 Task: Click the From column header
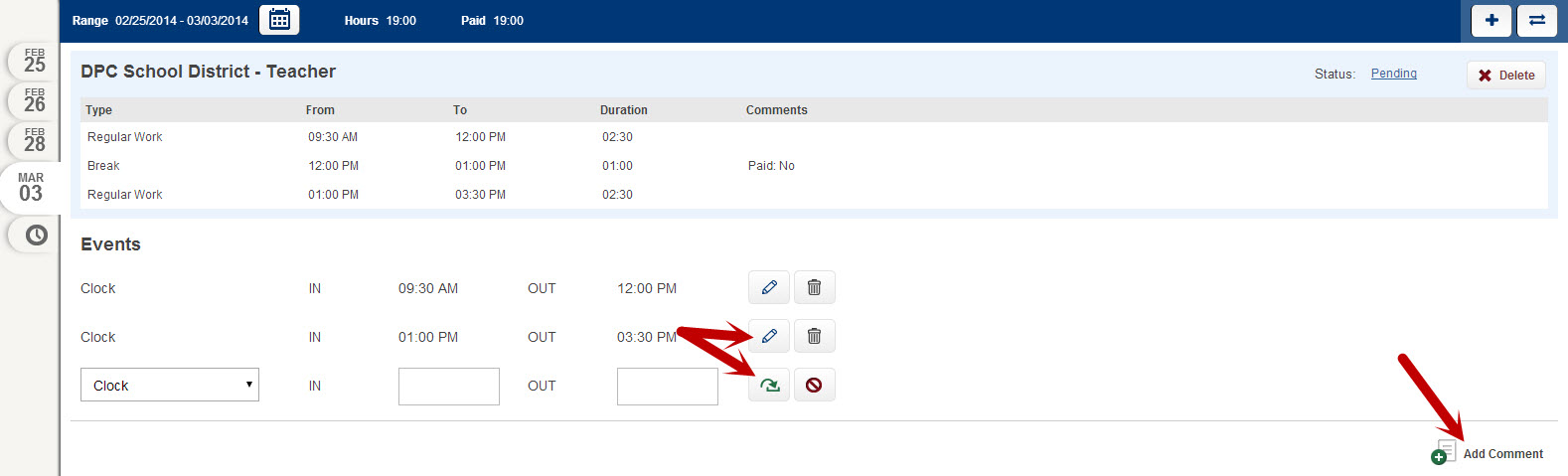pyautogui.click(x=320, y=110)
